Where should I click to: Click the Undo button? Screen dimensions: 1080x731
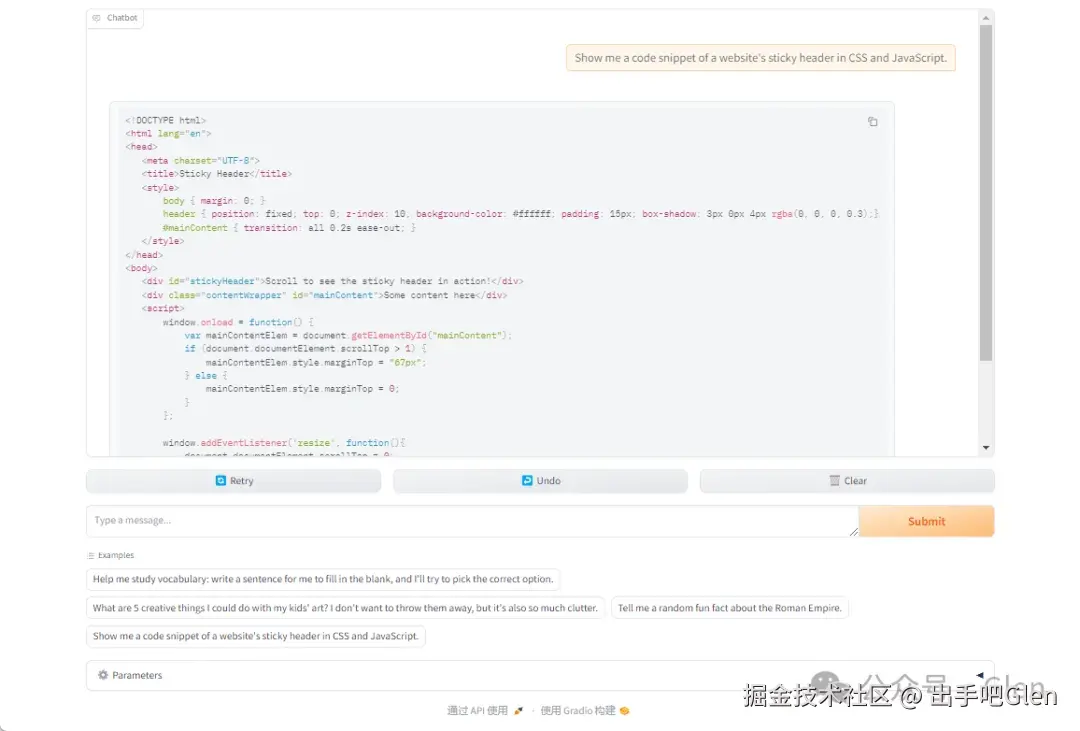pyautogui.click(x=540, y=480)
